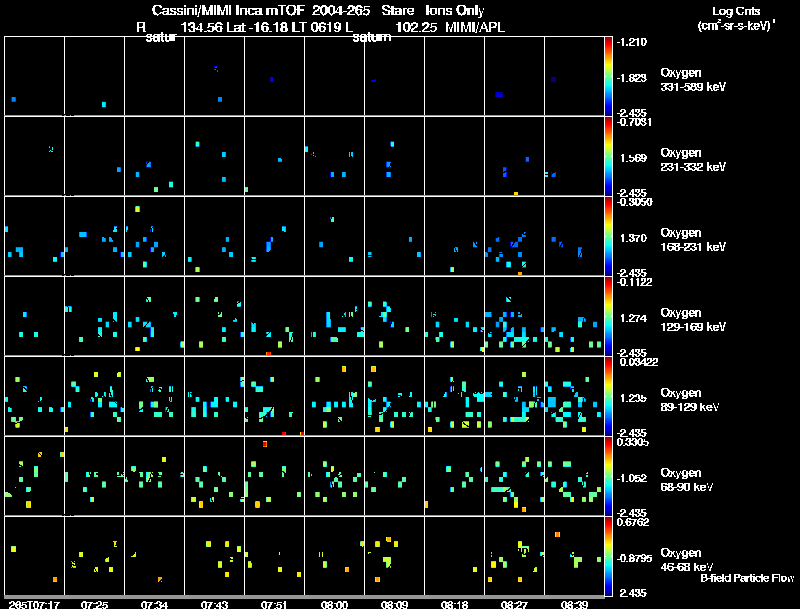Select the Oxygen 46-68 keV row label
800x609 pixels.
(x=687, y=560)
